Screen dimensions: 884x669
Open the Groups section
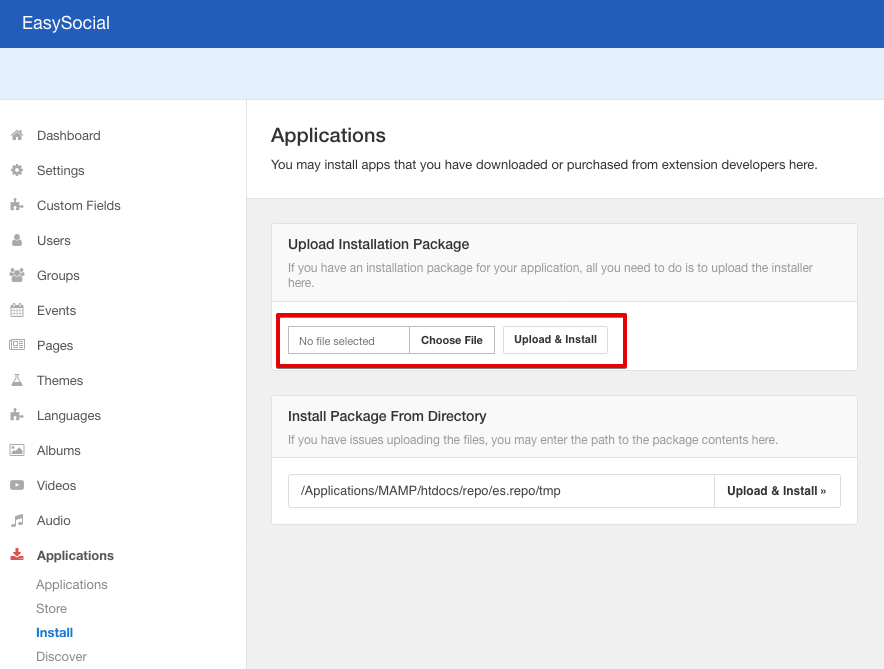pyautogui.click(x=58, y=275)
